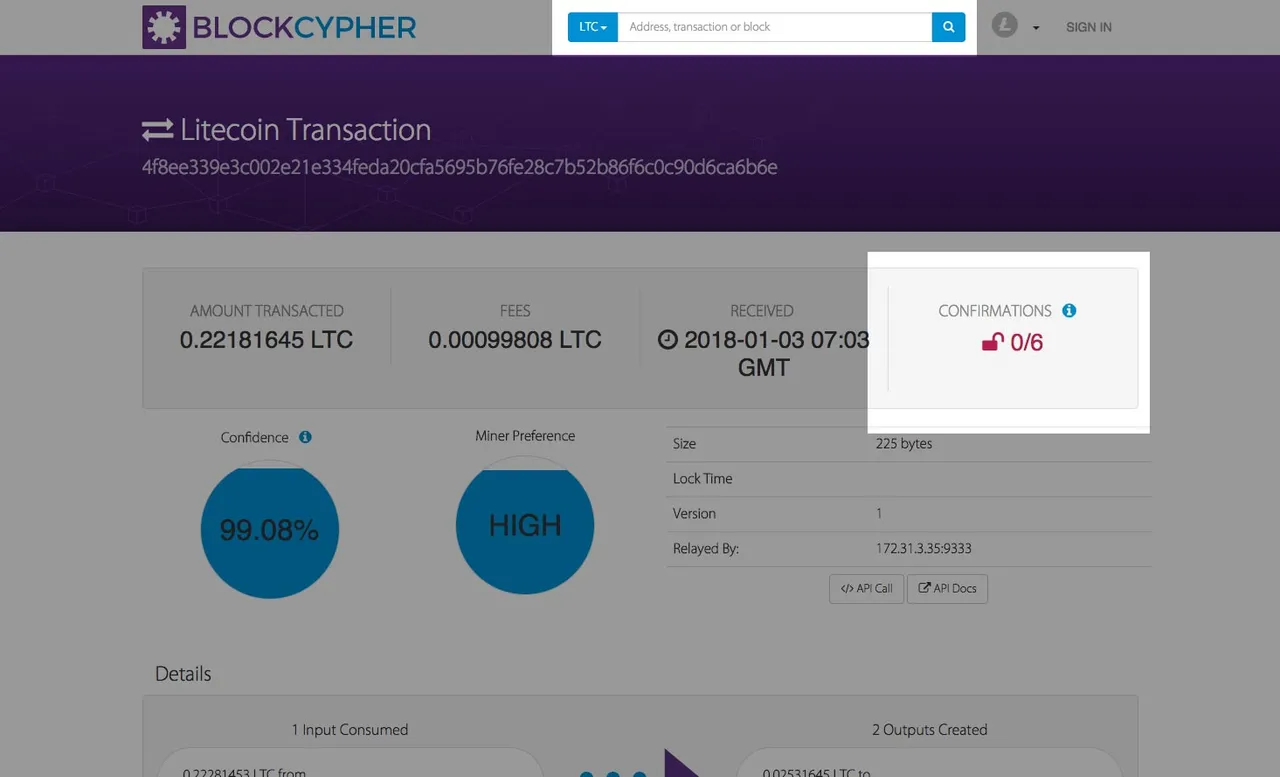
Task: Click the HIGH miner preference gauge
Action: 525,526
